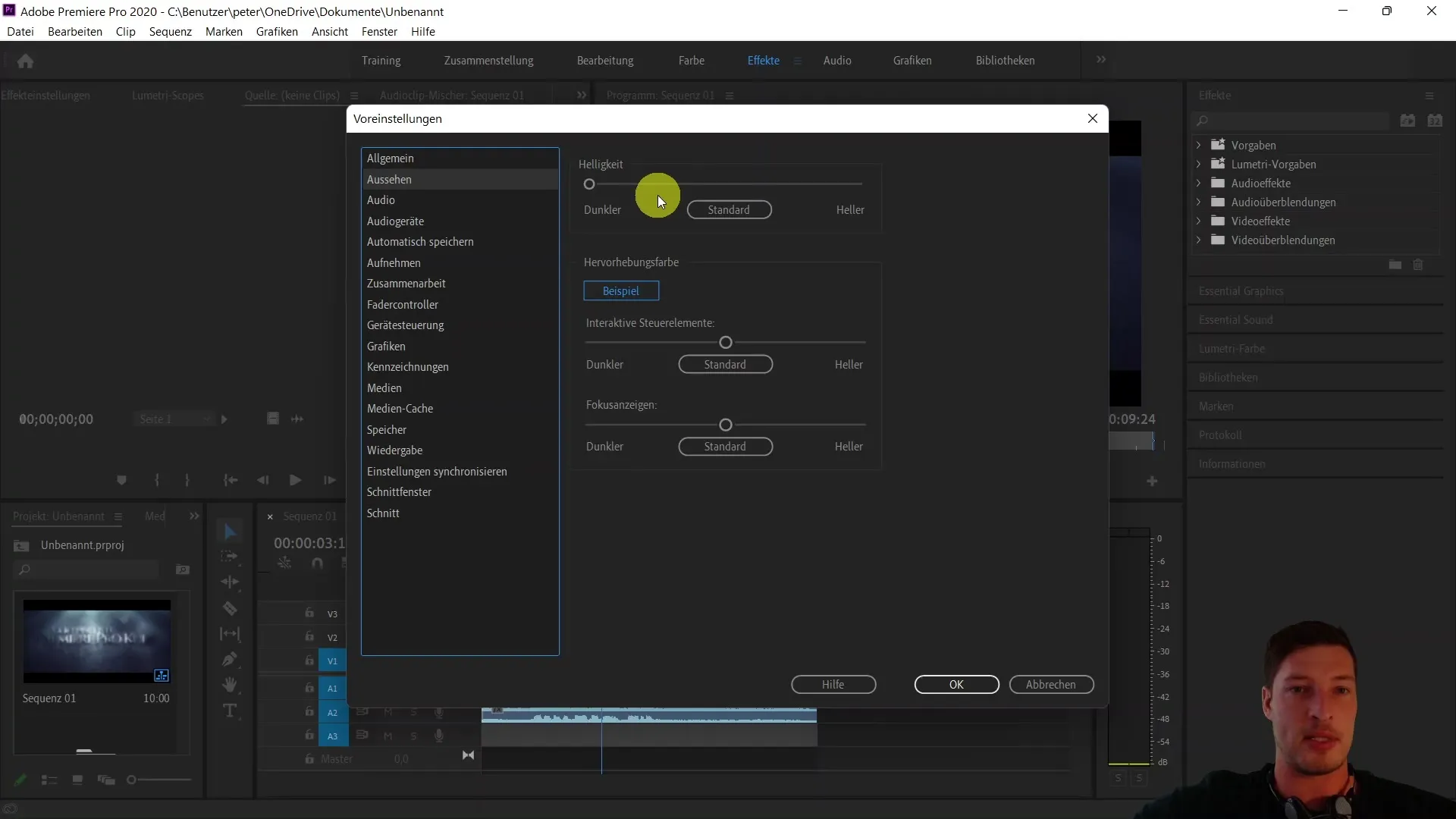
Task: Select the Track Select Forward tool
Action: [230, 557]
